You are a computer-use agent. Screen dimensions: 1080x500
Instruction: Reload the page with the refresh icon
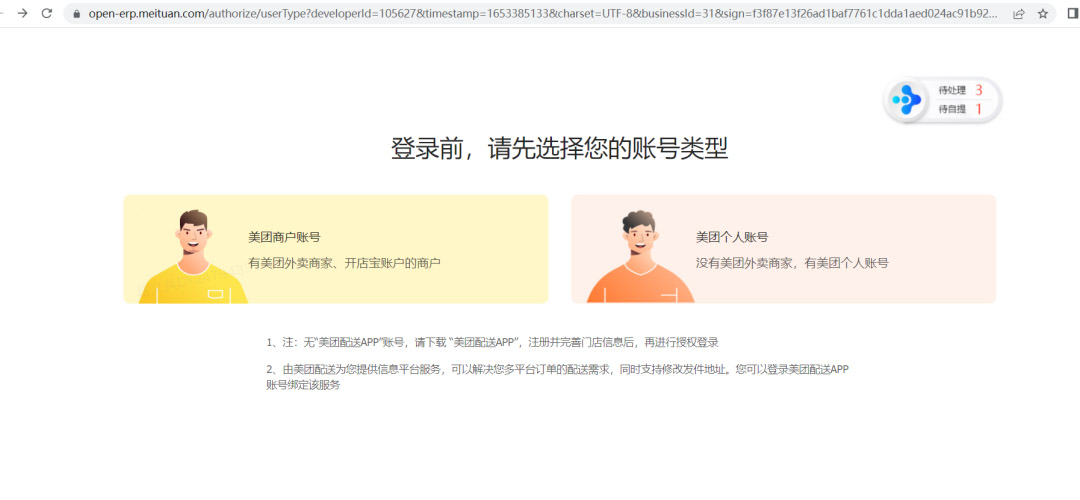47,13
